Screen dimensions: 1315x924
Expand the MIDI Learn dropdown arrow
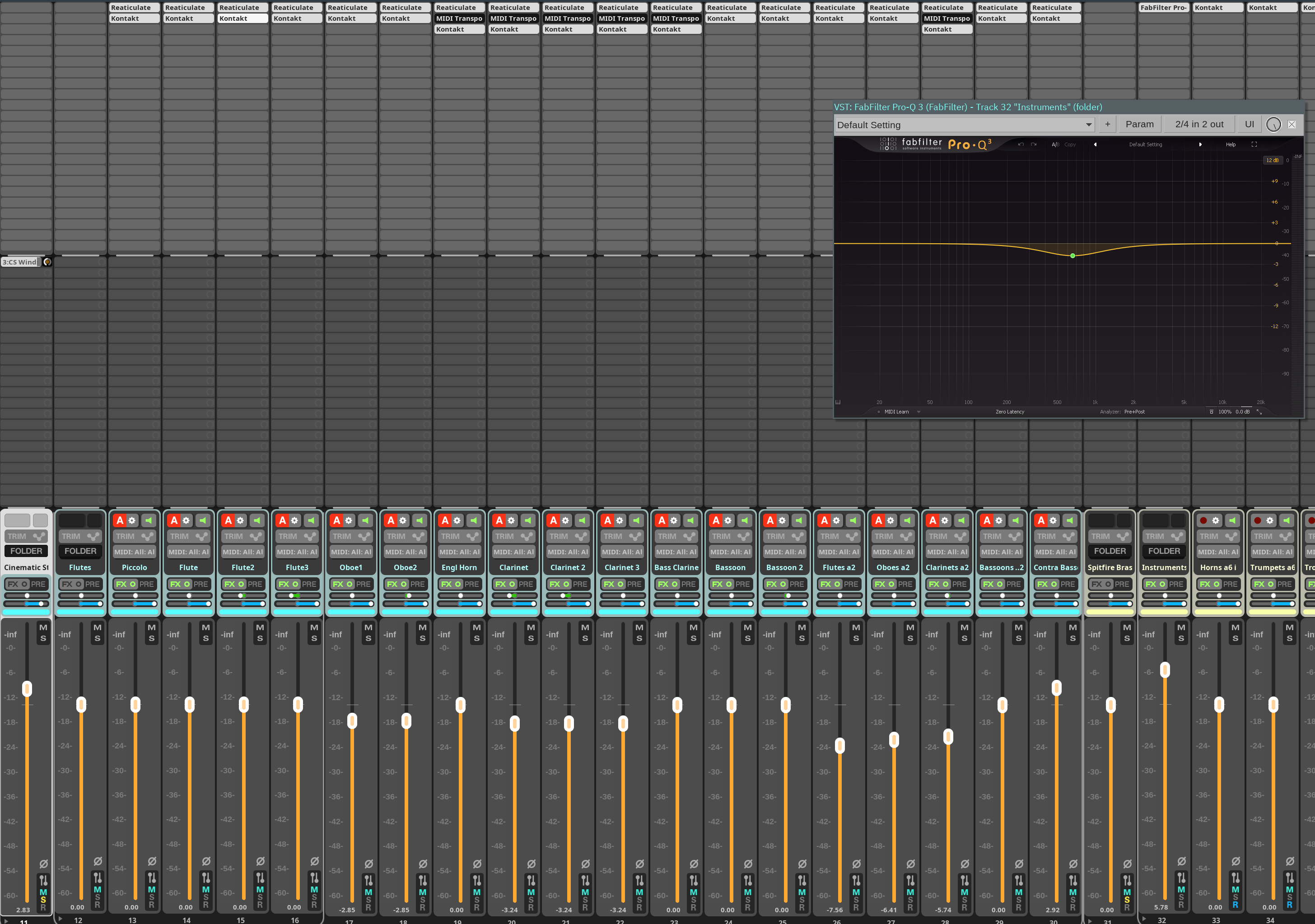(x=919, y=412)
